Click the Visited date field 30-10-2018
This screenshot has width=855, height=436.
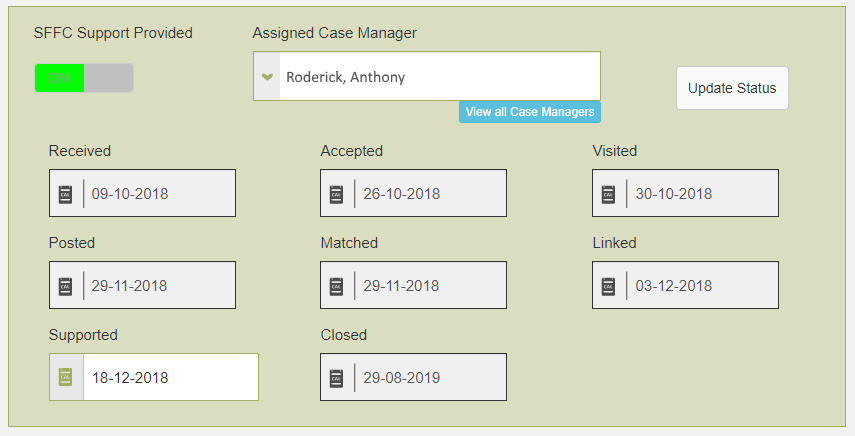click(702, 194)
